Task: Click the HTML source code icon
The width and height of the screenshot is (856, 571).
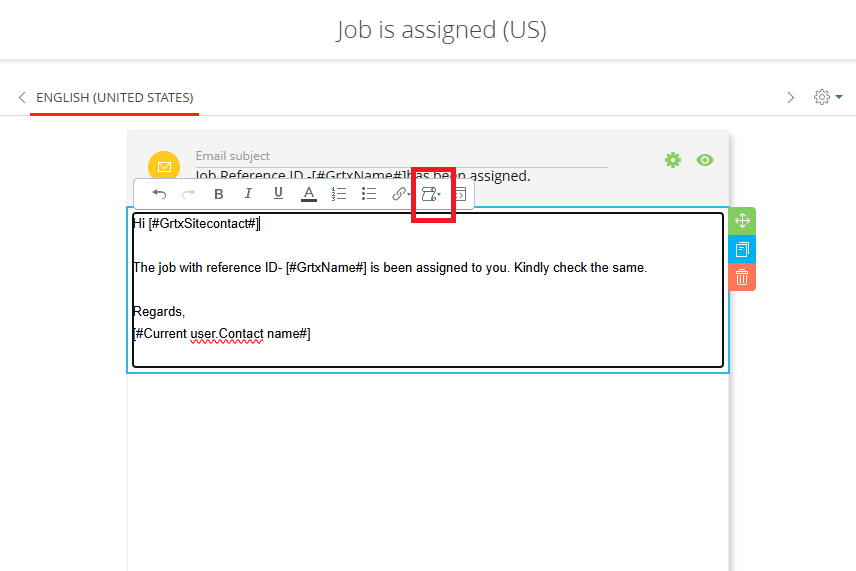Action: tap(460, 194)
